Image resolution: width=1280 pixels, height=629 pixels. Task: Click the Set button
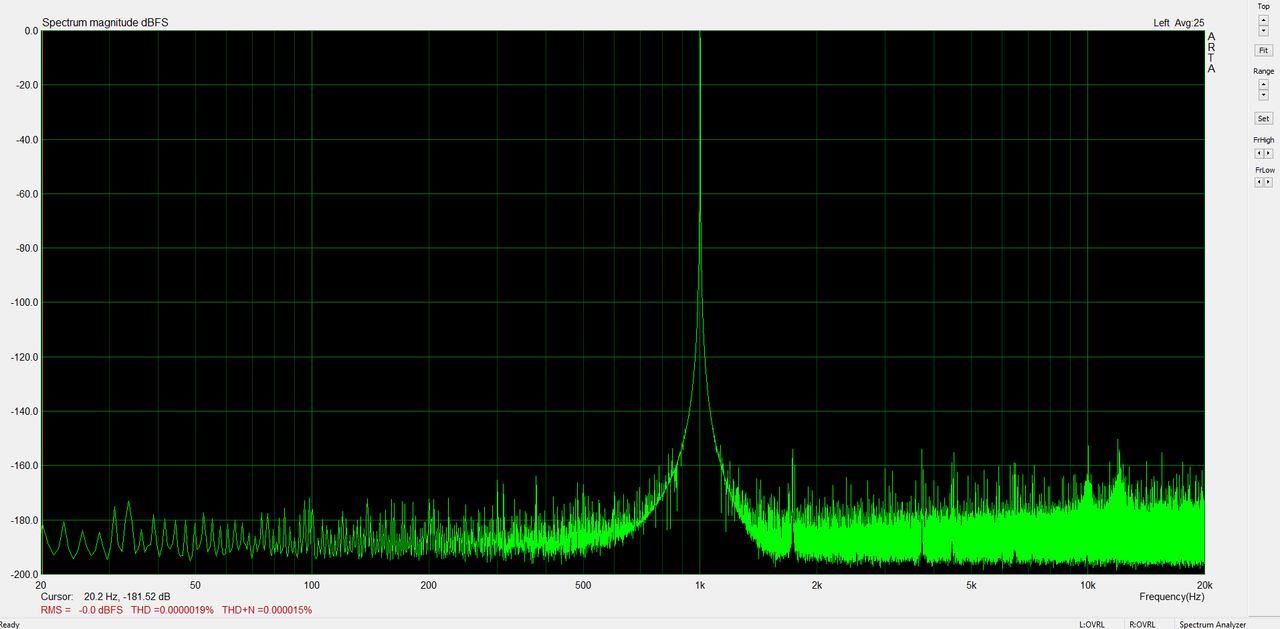pos(1264,118)
